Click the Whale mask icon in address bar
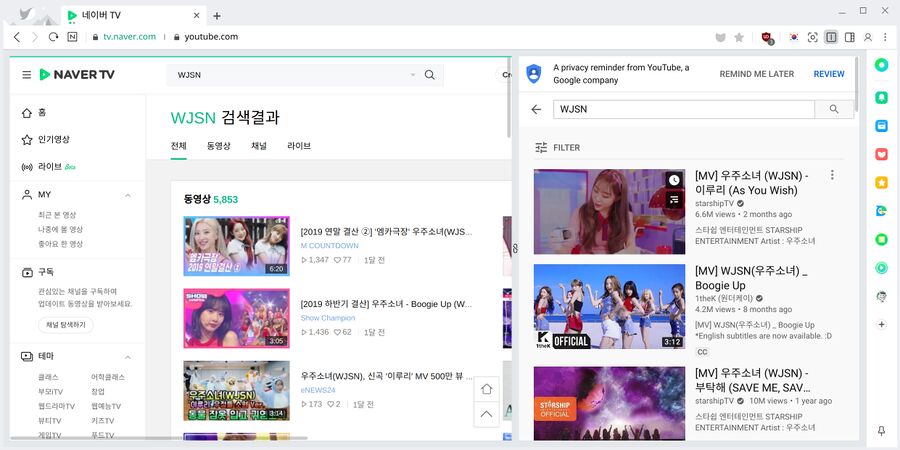Image resolution: width=900 pixels, height=450 pixels. click(720, 37)
